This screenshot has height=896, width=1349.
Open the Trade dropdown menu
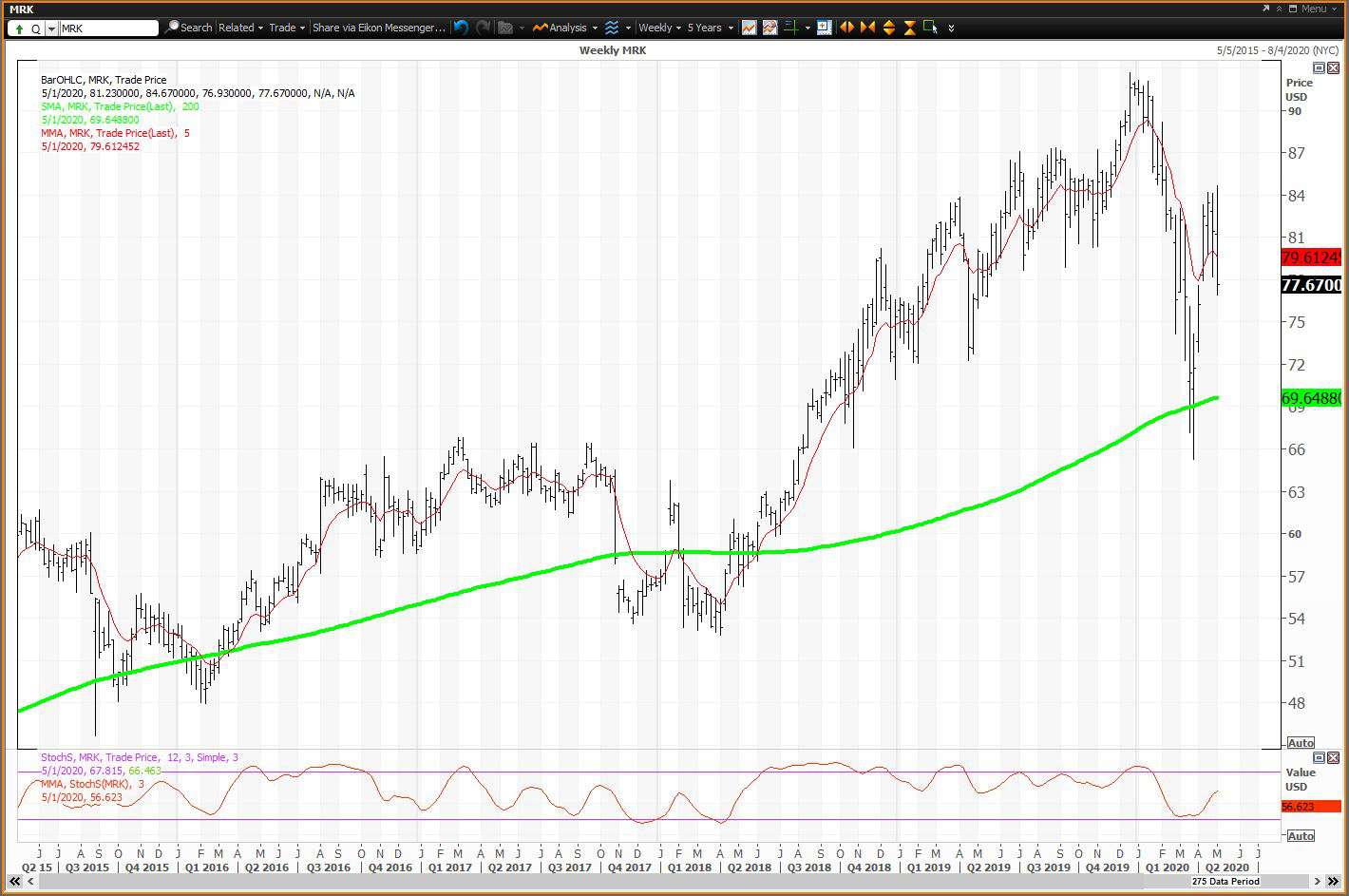(287, 28)
